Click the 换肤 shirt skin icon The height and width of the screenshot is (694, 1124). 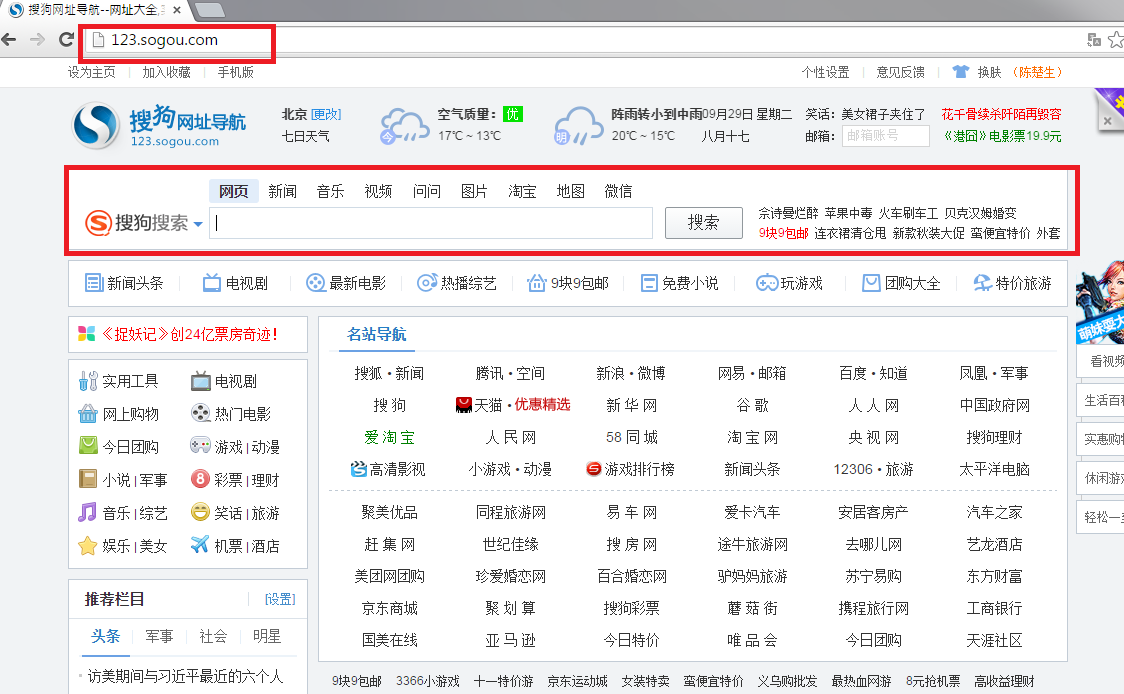point(961,72)
